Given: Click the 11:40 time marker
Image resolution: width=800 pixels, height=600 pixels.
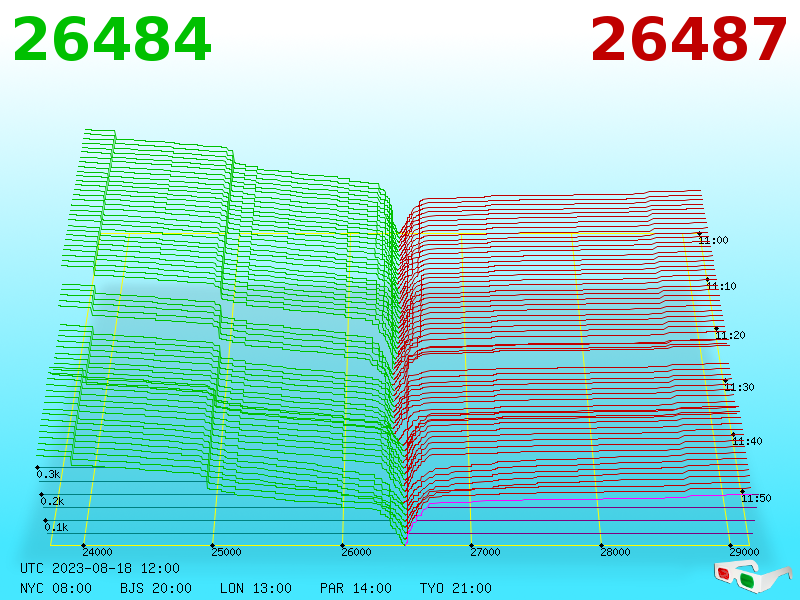Looking at the screenshot, I should coord(747,441).
